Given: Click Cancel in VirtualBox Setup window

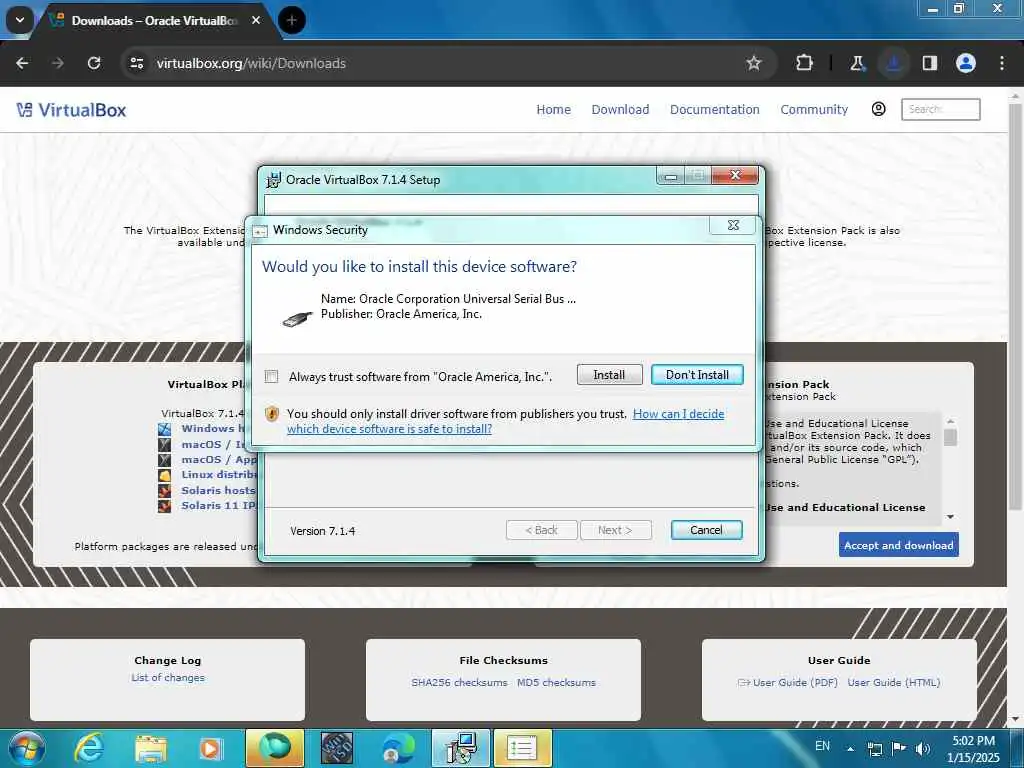Looking at the screenshot, I should pyautogui.click(x=706, y=530).
